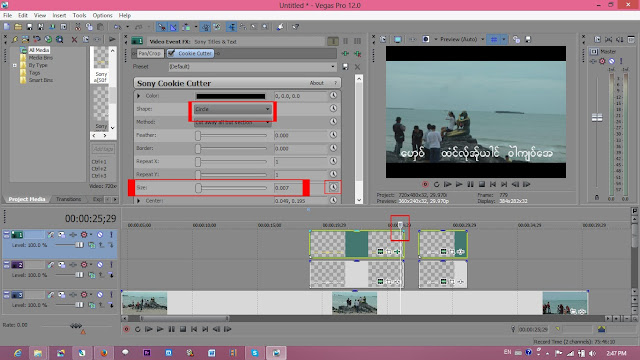Expand the By Type folder tree node
640x360 pixels.
(x=15, y=65)
